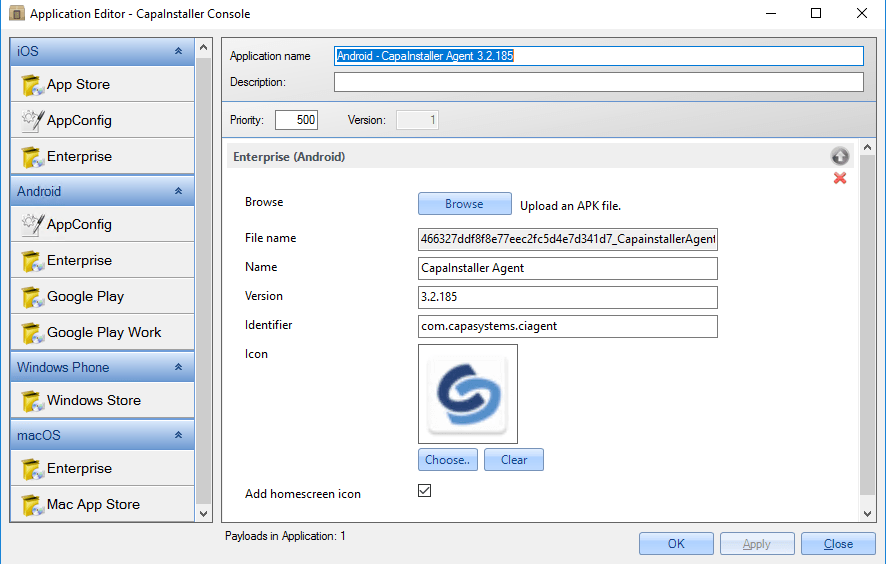Open the Mac App Store payload
This screenshot has width=886, height=564.
pos(102,504)
